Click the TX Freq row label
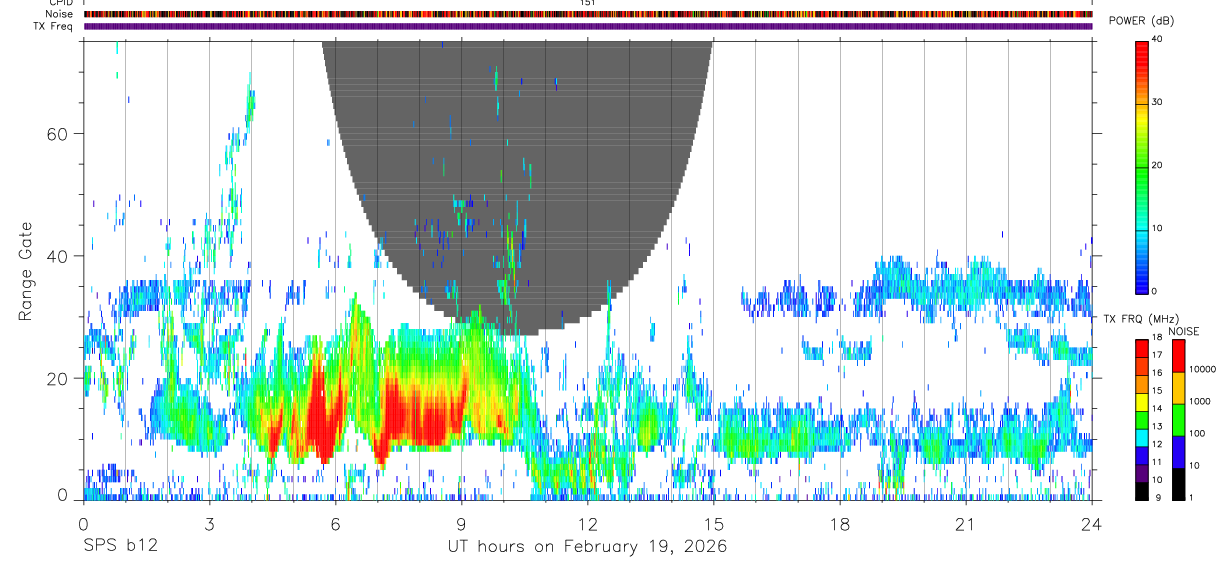The width and height of the screenshot is (1228, 567). tap(53, 26)
